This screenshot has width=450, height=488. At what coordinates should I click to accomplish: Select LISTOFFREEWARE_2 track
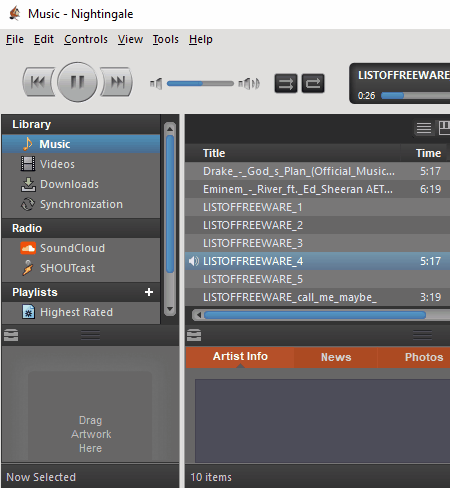point(318,225)
